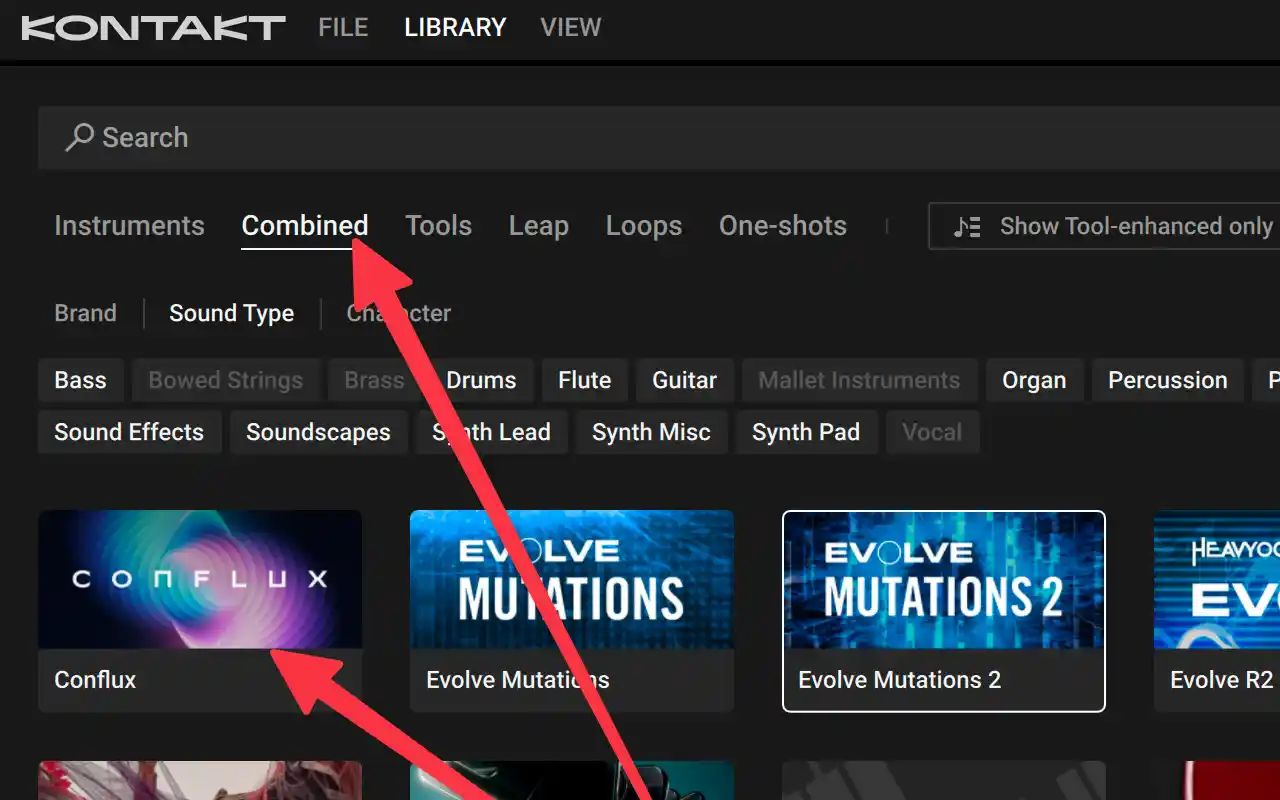
Task: Open the Evolve R2 library thumbnail
Action: click(1217, 579)
